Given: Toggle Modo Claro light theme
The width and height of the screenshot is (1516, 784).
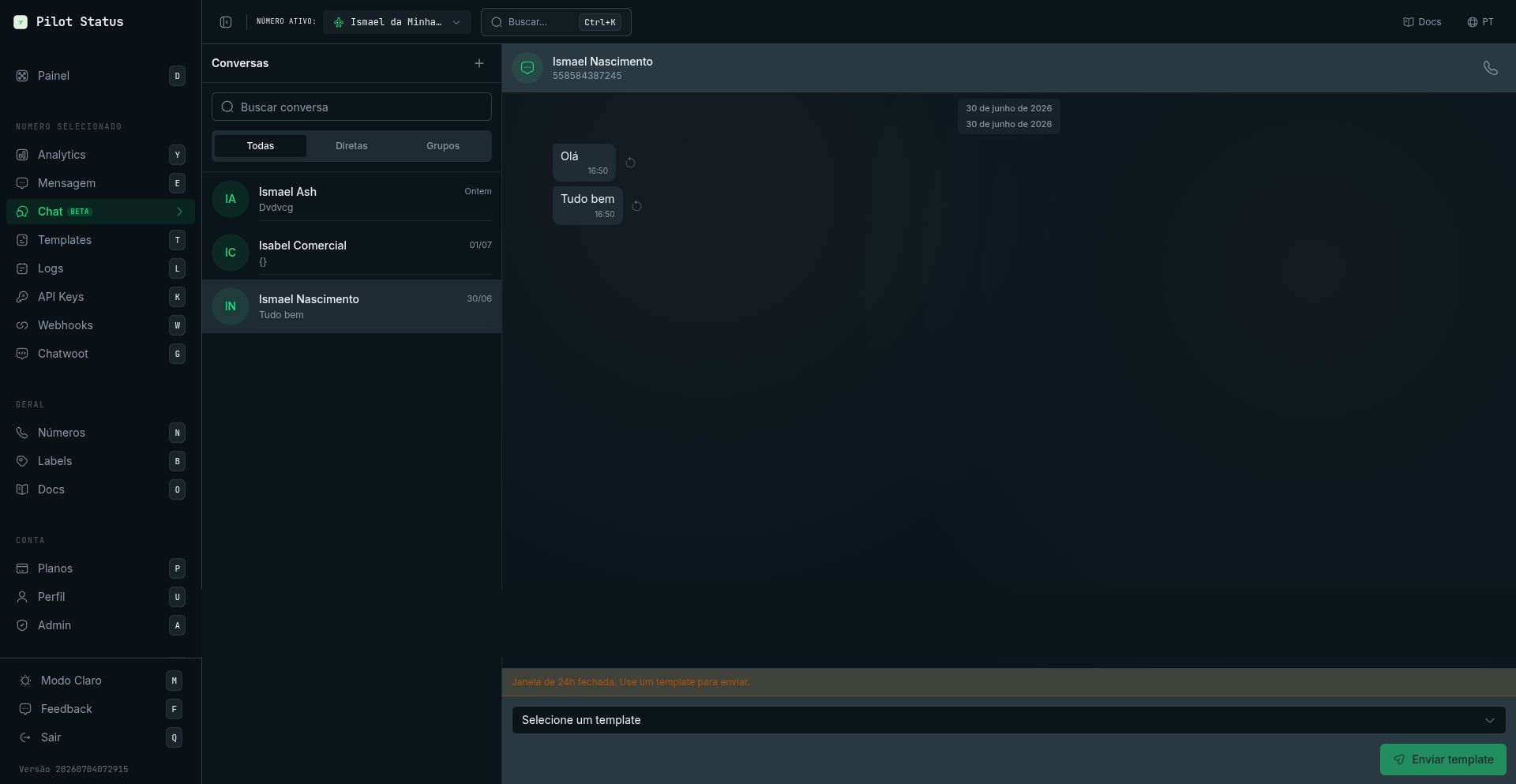Looking at the screenshot, I should coord(99,681).
